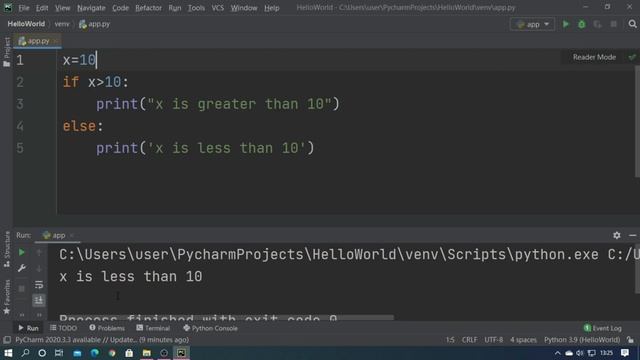The image size is (640, 360).
Task: Click the stop square in the Run panel
Action: 22,289
